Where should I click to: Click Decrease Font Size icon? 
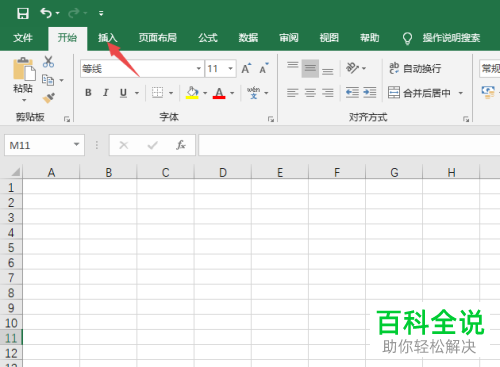pyautogui.click(x=264, y=68)
